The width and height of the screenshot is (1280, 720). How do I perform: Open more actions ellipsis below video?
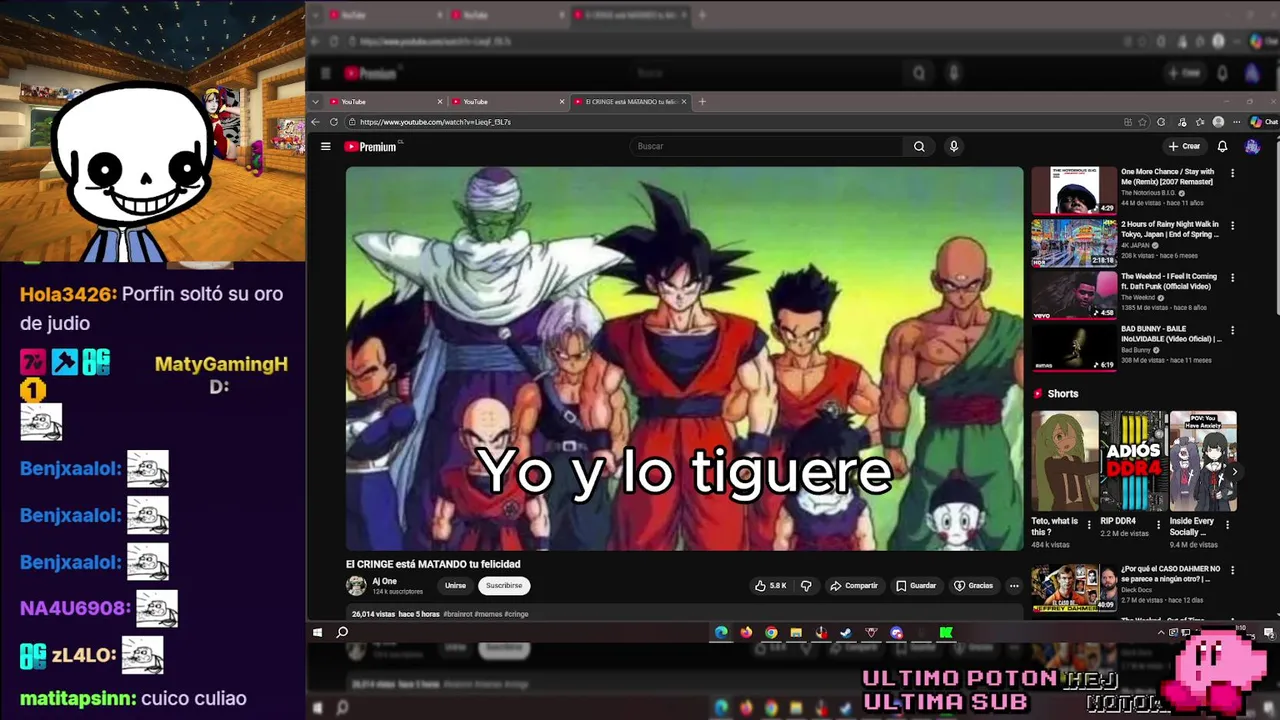pyautogui.click(x=1014, y=586)
